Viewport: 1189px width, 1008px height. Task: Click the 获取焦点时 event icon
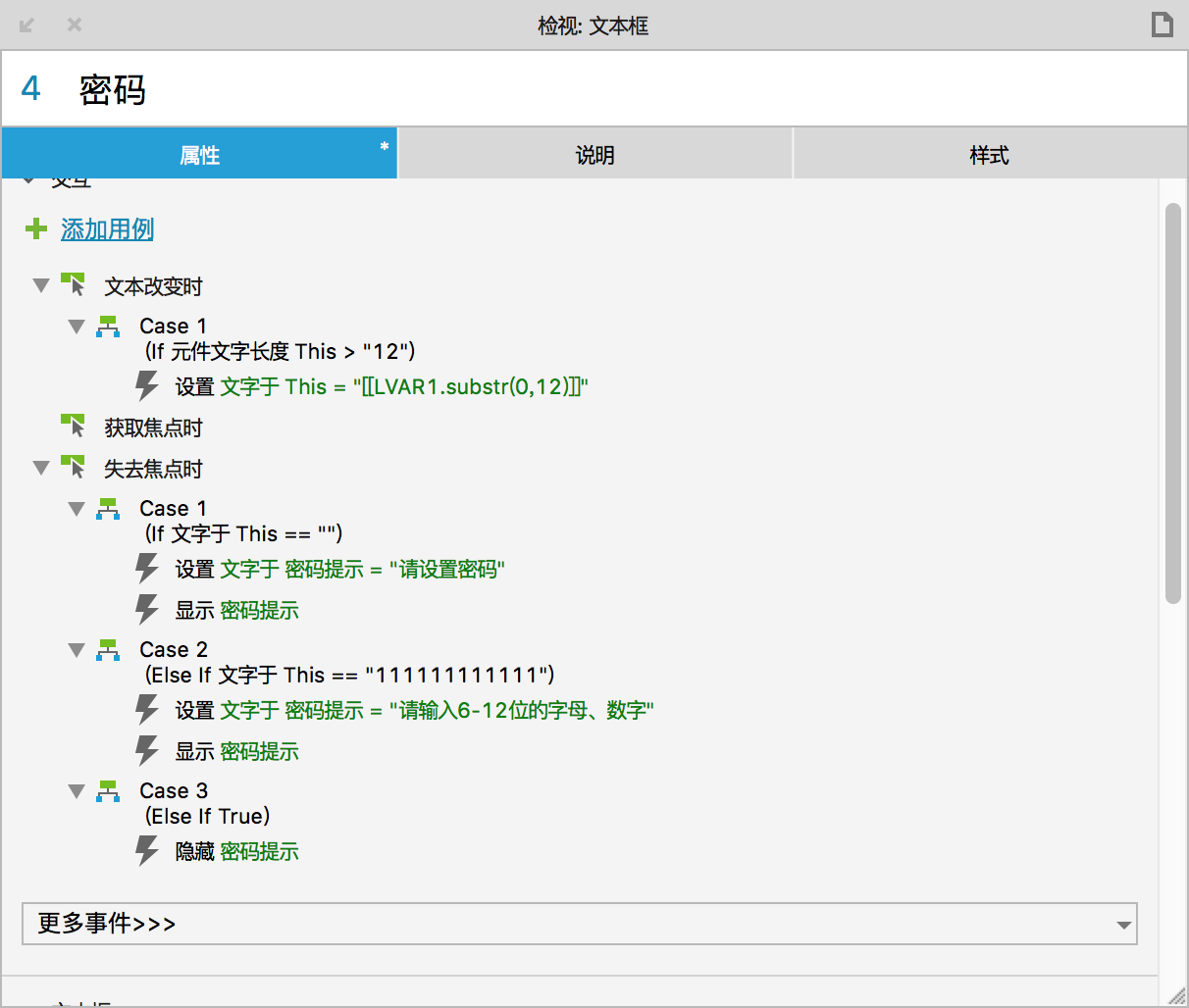[74, 427]
